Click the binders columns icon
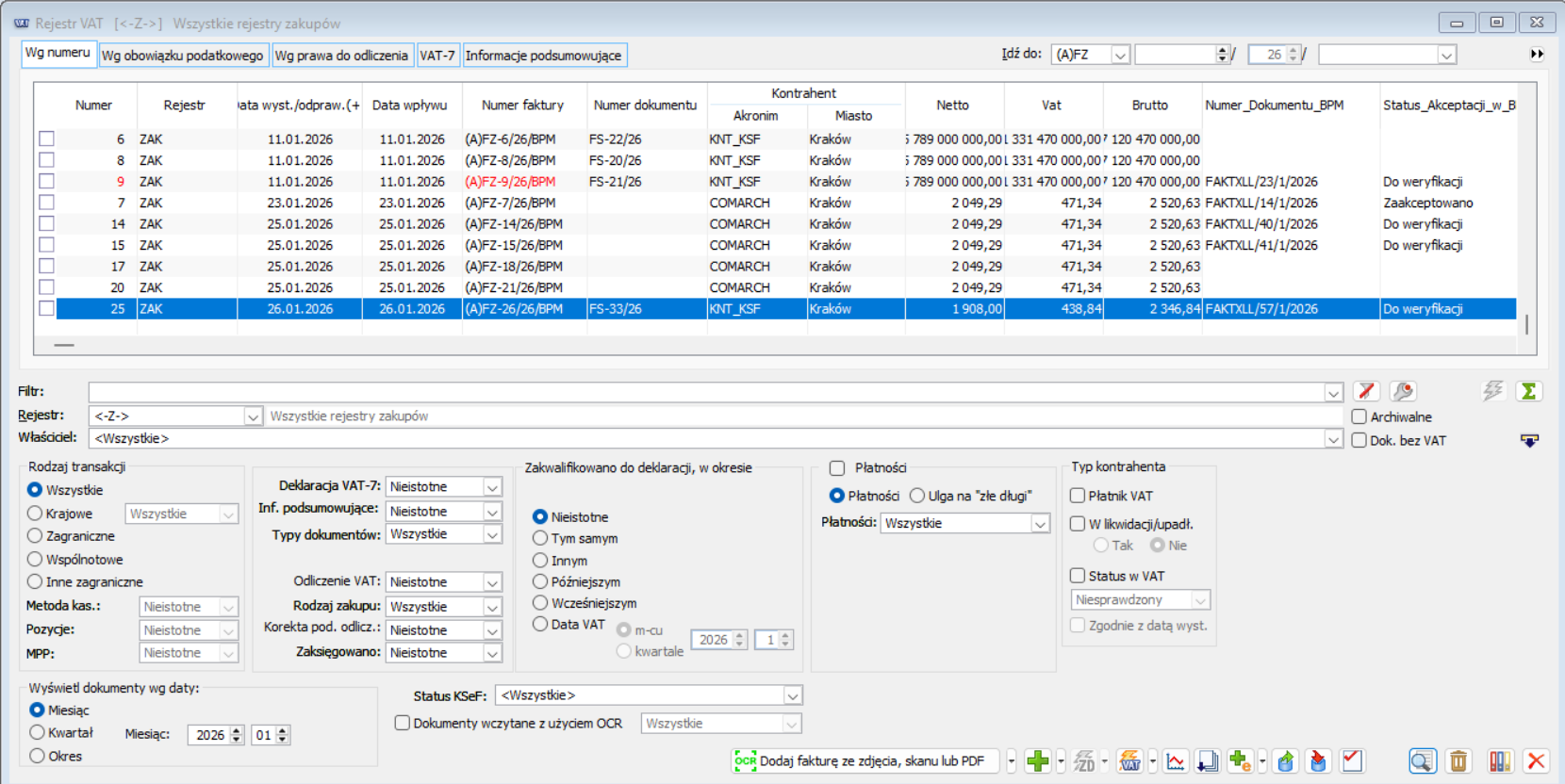Image resolution: width=1565 pixels, height=784 pixels. point(1500,761)
